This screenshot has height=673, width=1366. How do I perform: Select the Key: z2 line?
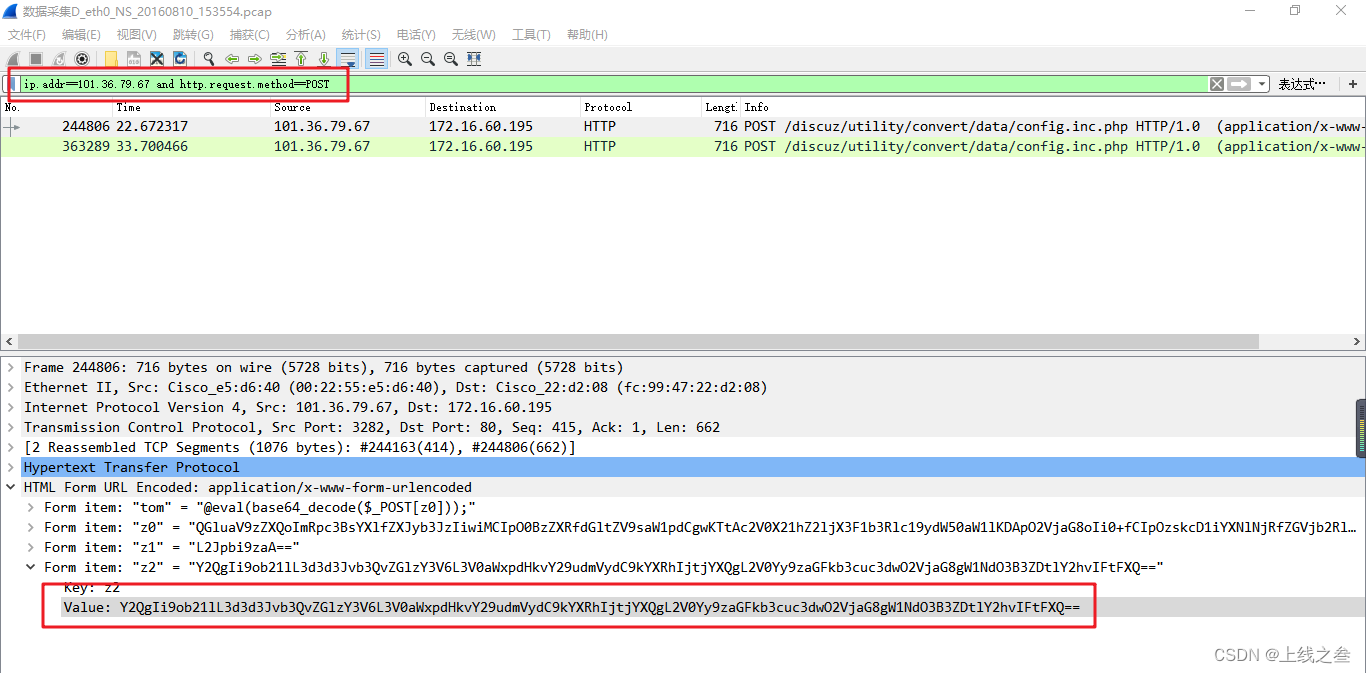tap(91, 587)
